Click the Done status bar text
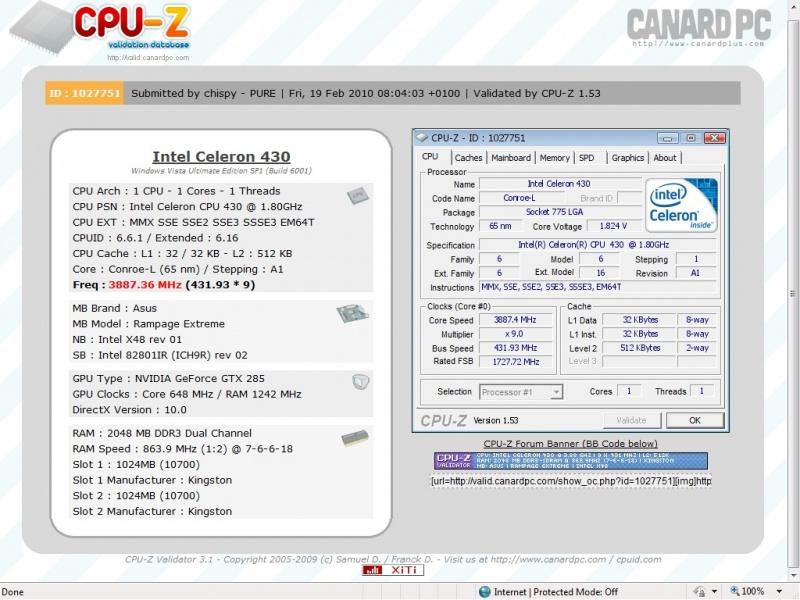800x600 pixels. coord(13,592)
